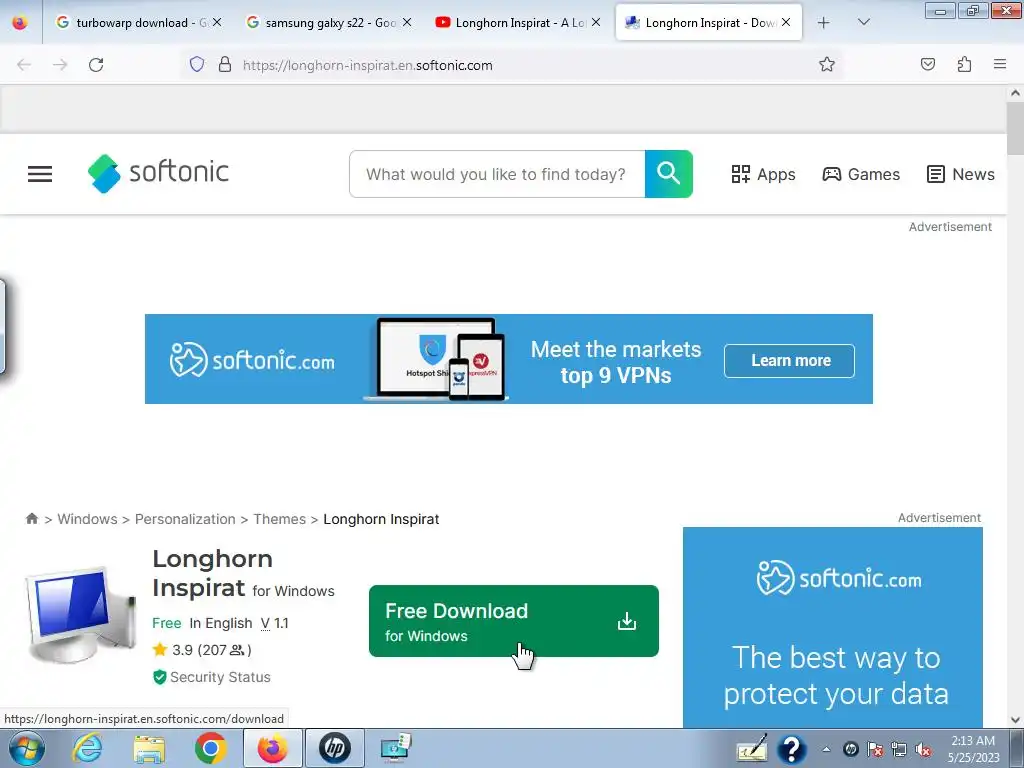Click the blue help question mark icon
The height and width of the screenshot is (768, 1024).
point(792,749)
